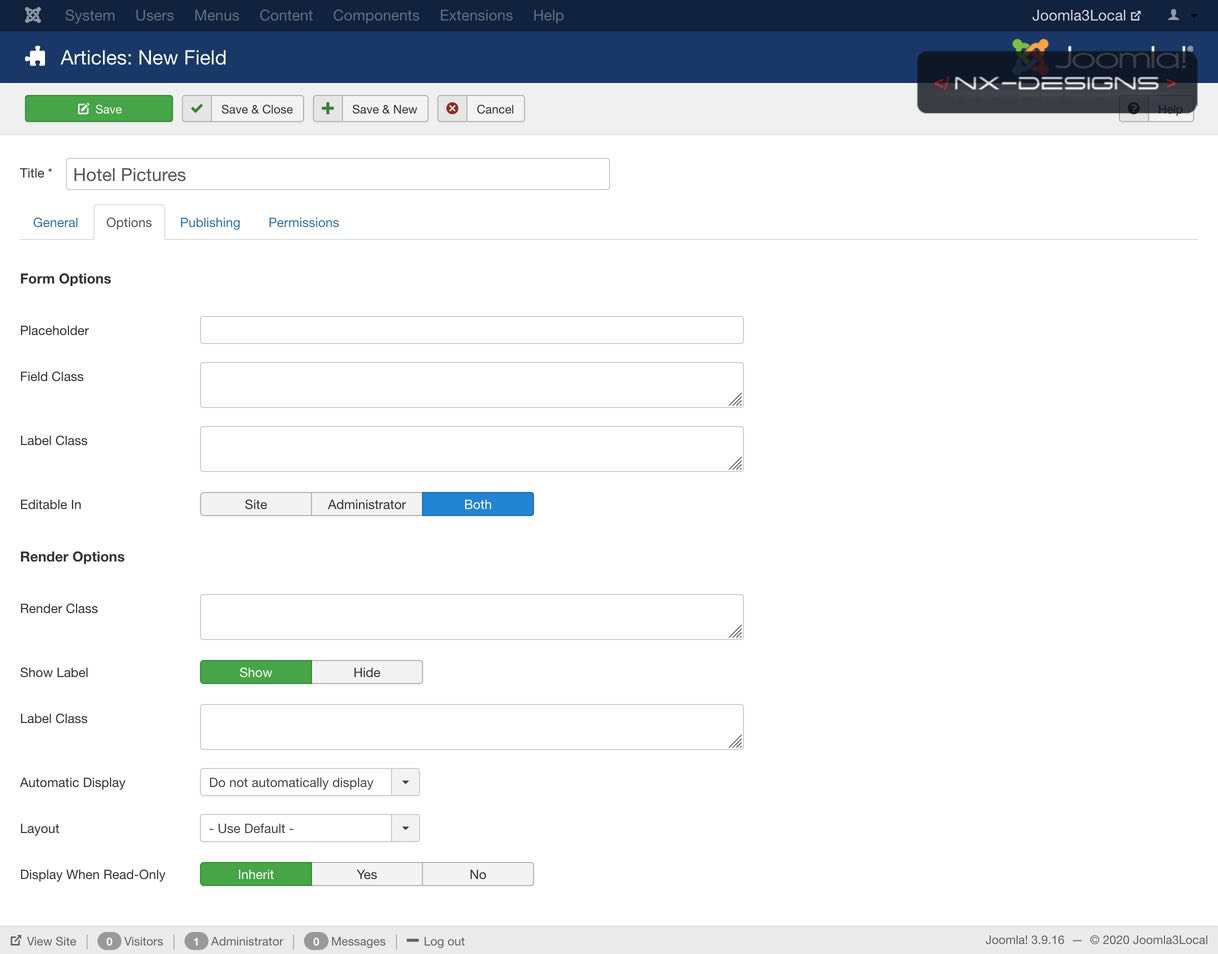This screenshot has width=1218, height=954.
Task: Open the Help menu in the top bar
Action: click(x=548, y=15)
